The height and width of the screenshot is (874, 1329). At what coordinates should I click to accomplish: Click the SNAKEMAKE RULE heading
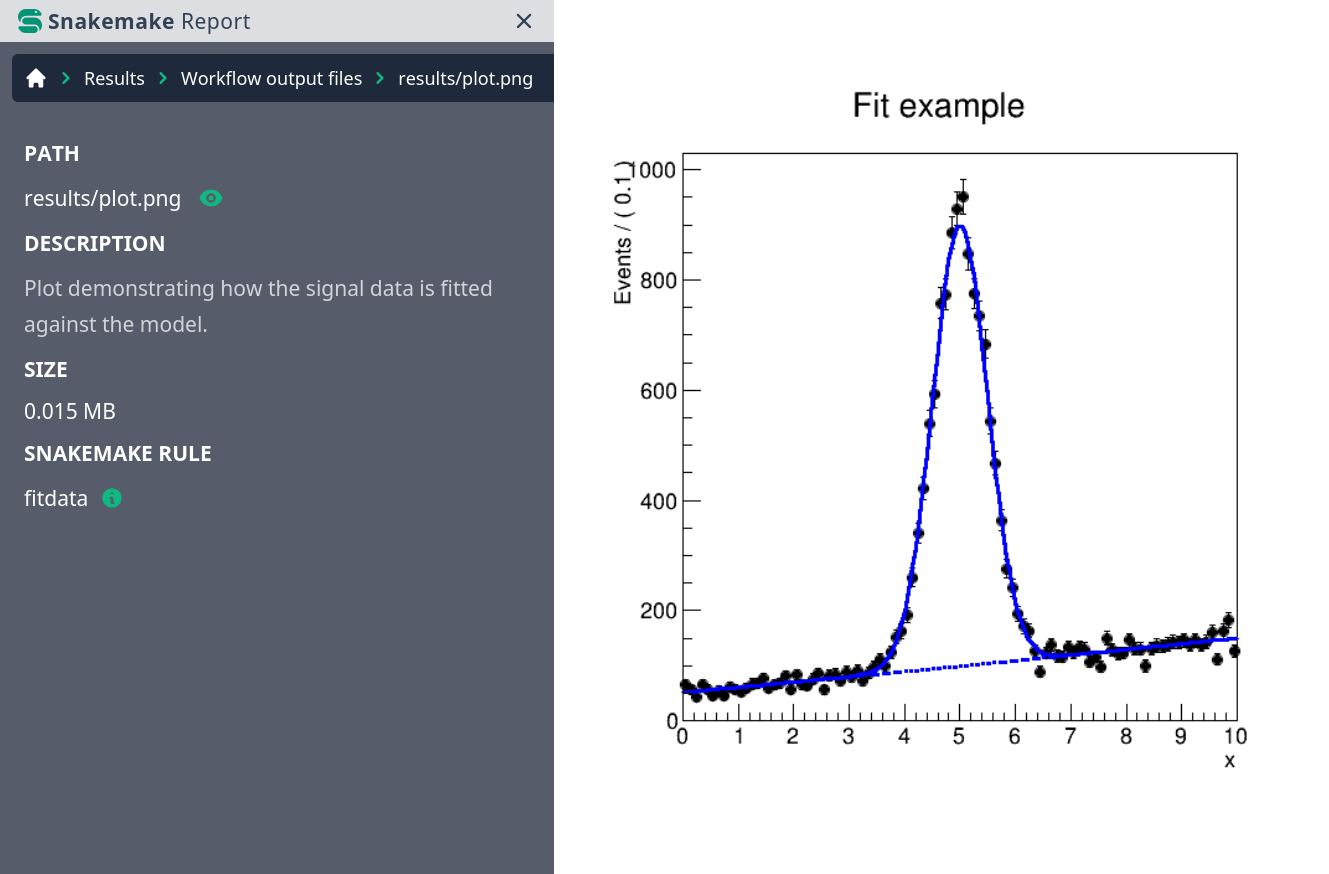click(117, 453)
